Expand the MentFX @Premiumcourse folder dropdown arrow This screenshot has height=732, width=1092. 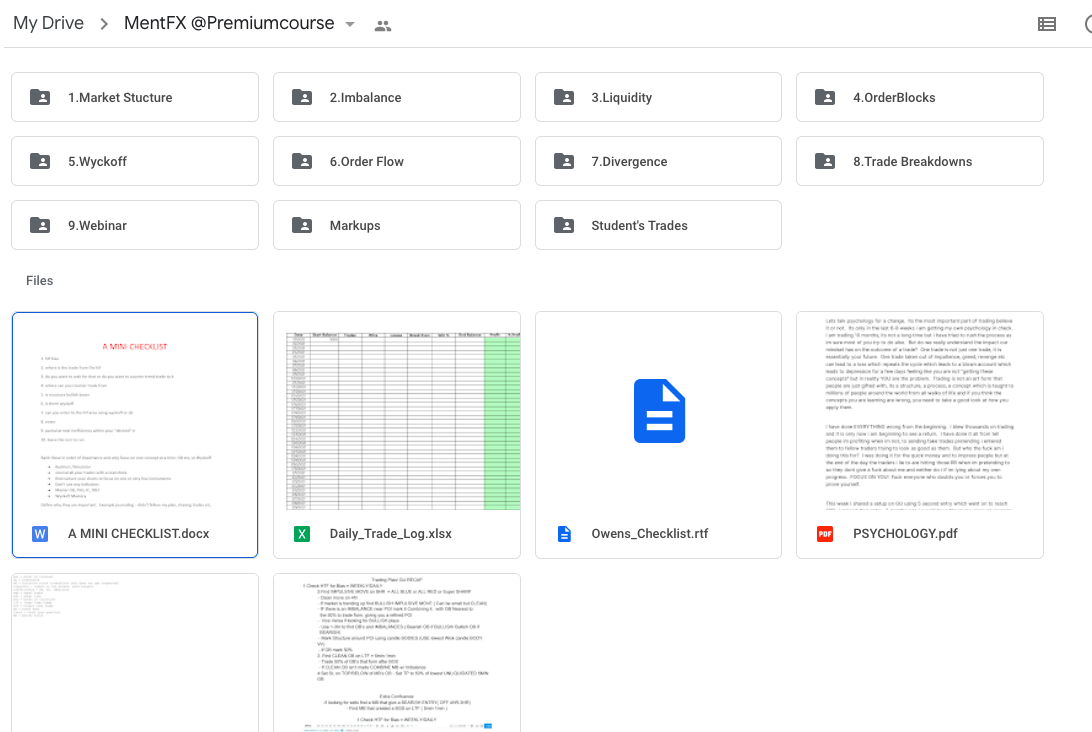pyautogui.click(x=350, y=25)
